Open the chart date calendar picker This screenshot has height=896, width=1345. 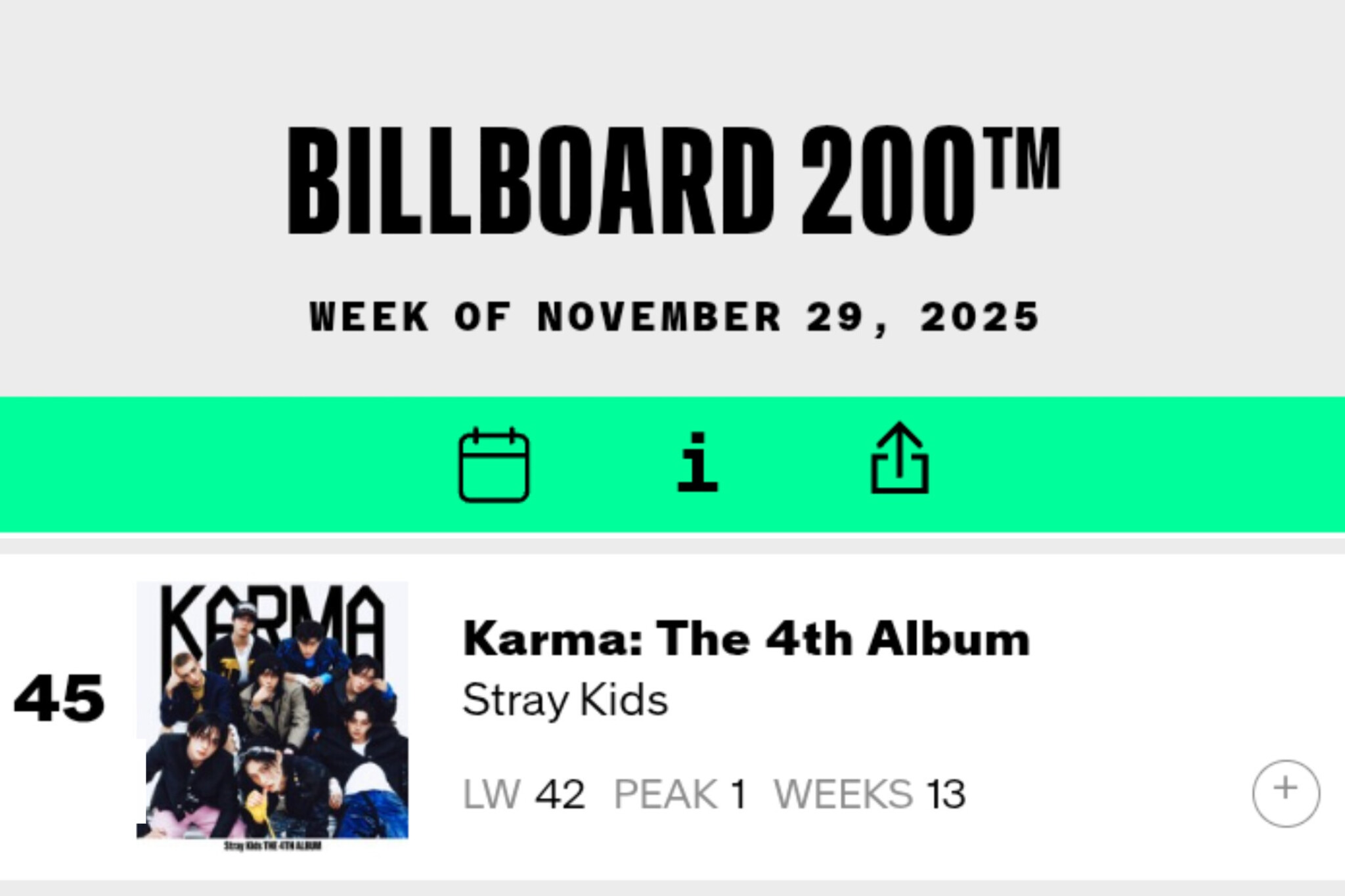[x=494, y=464]
